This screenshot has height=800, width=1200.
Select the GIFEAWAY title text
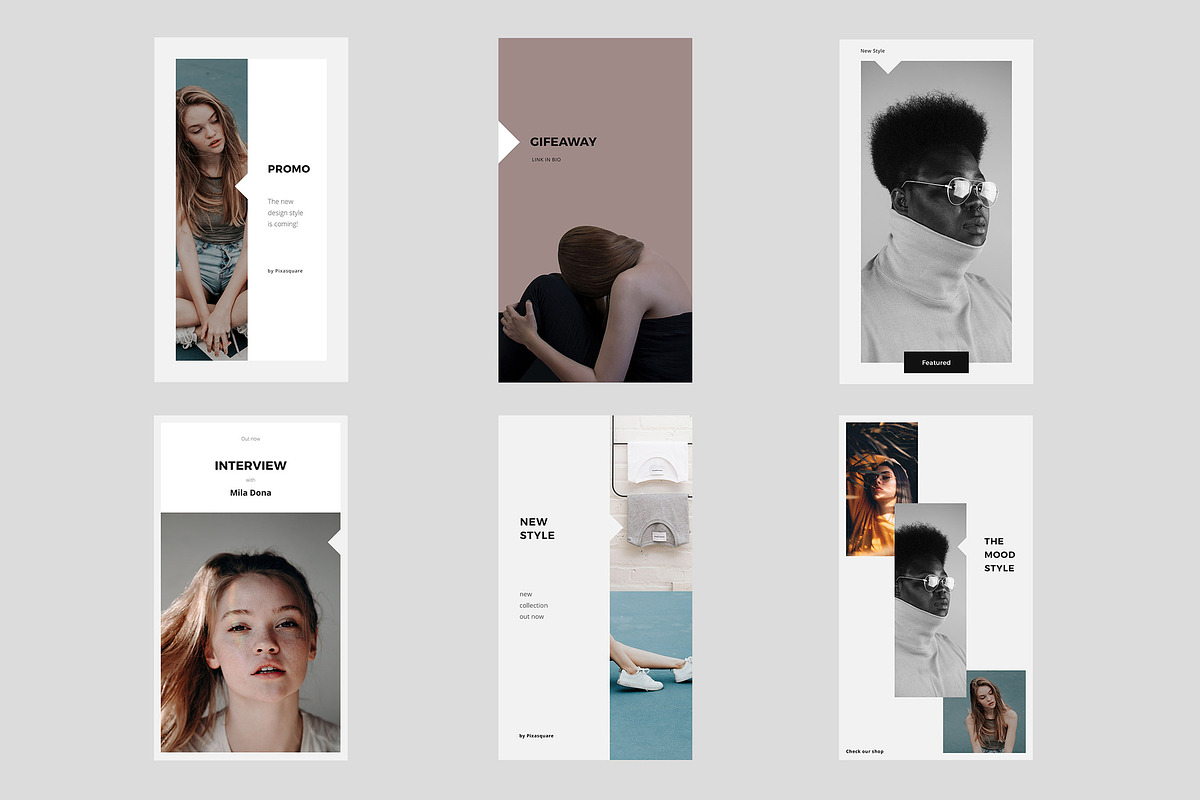click(x=563, y=142)
